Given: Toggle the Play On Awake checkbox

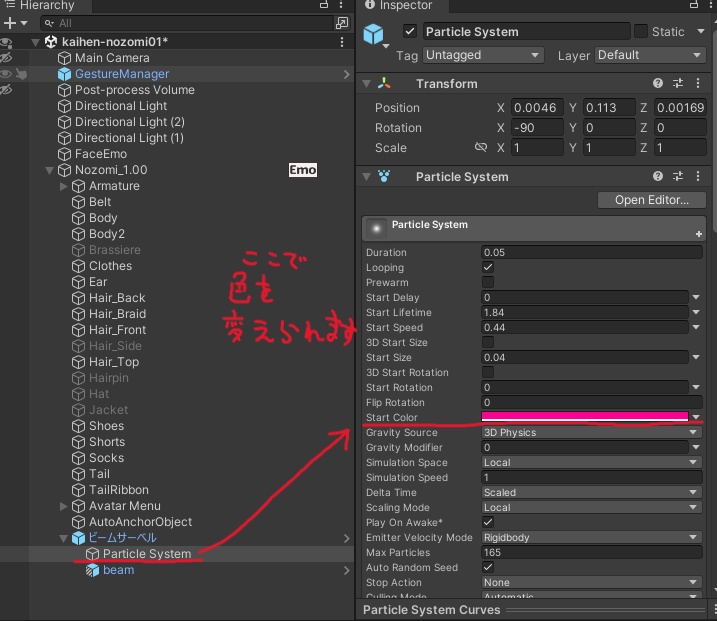Looking at the screenshot, I should [488, 522].
